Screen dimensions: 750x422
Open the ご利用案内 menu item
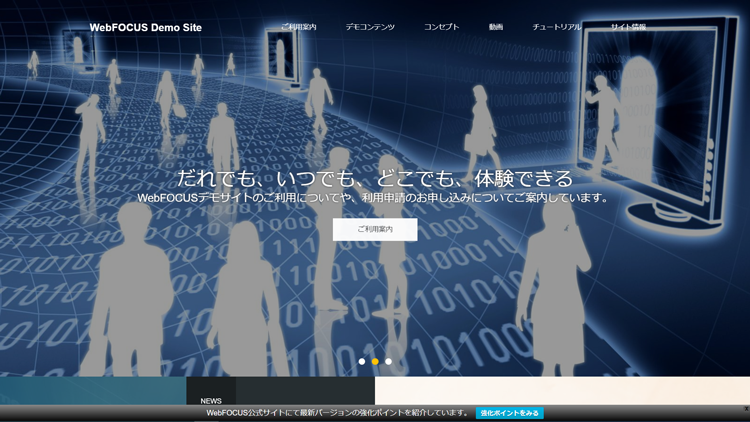click(x=298, y=27)
